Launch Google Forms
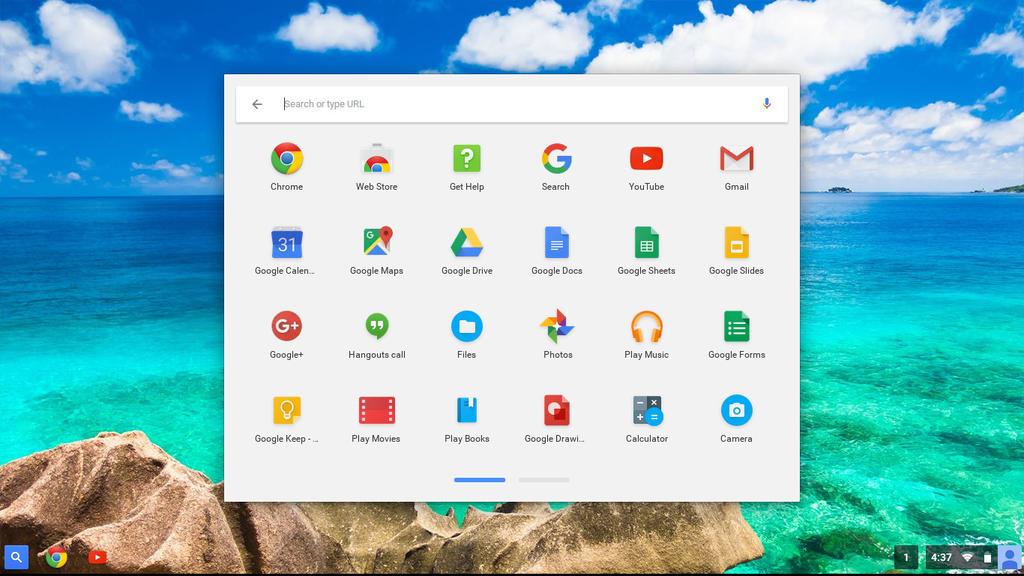 (737, 326)
